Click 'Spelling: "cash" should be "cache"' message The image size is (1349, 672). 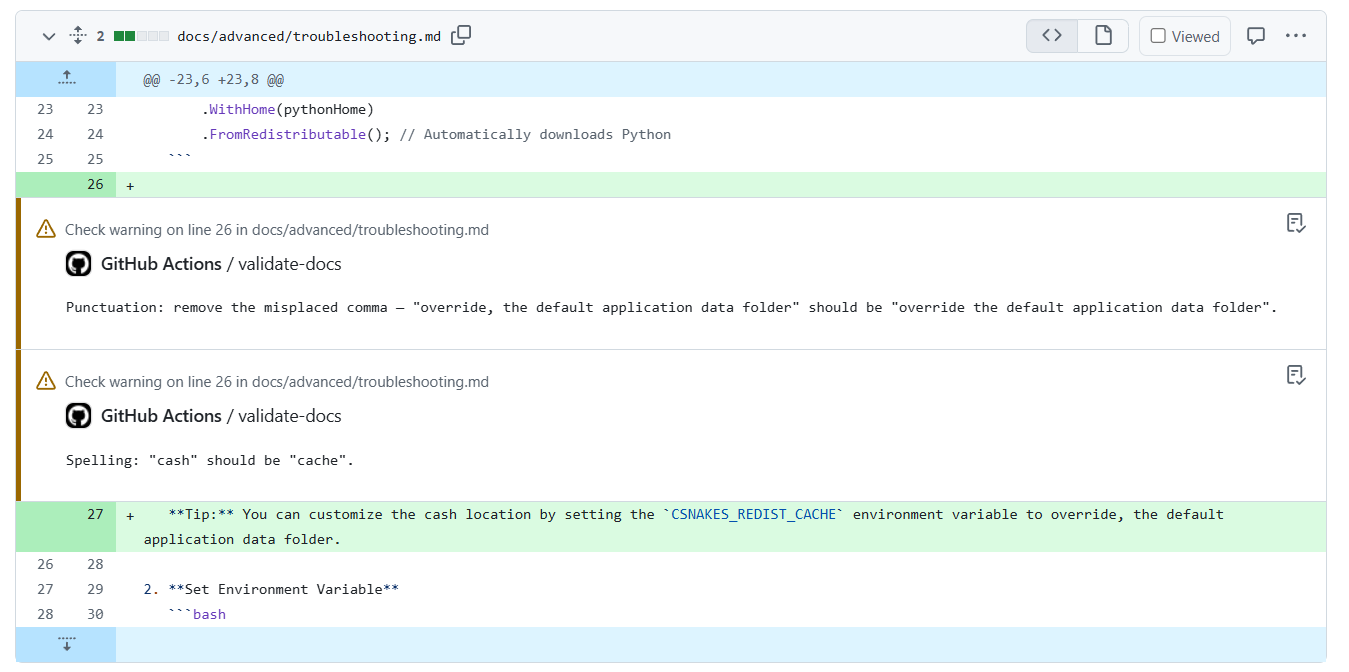(210, 461)
